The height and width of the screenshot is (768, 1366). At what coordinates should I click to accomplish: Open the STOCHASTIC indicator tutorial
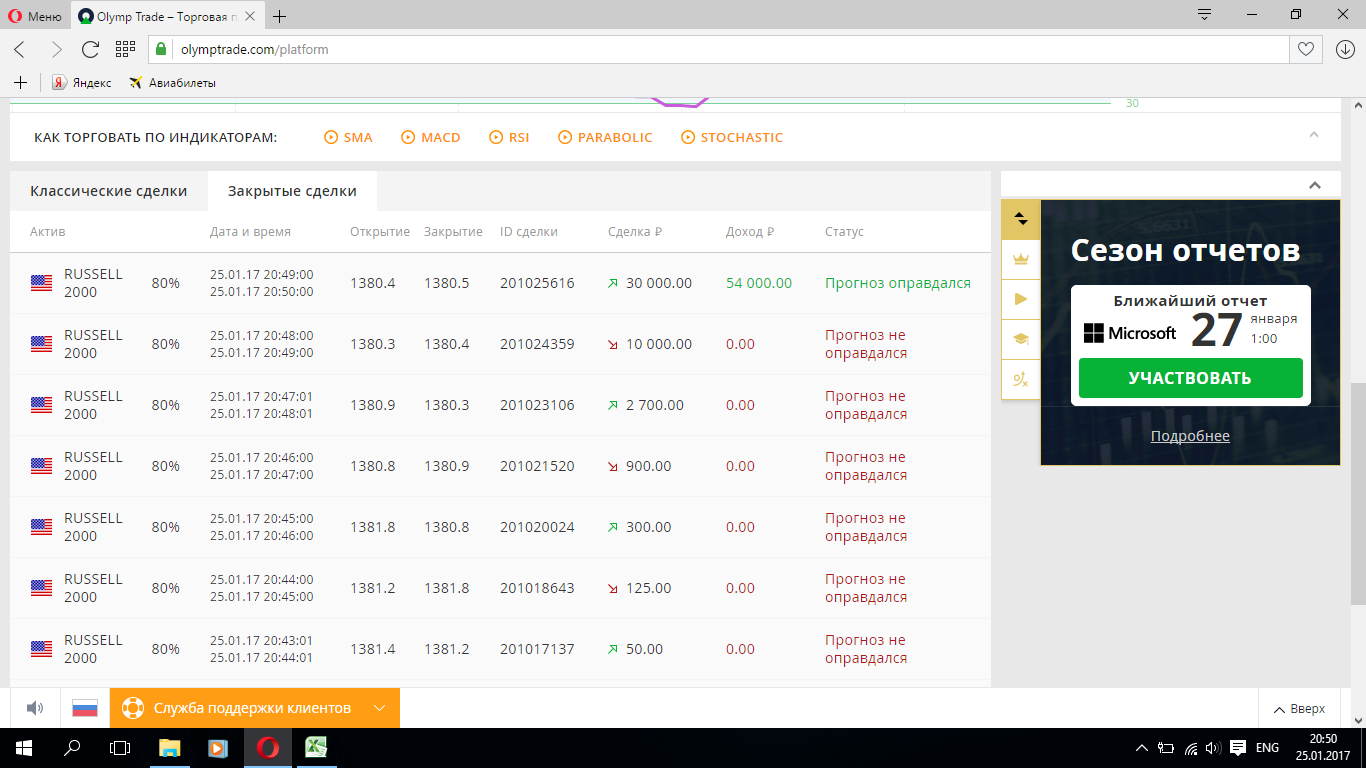pyautogui.click(x=732, y=137)
